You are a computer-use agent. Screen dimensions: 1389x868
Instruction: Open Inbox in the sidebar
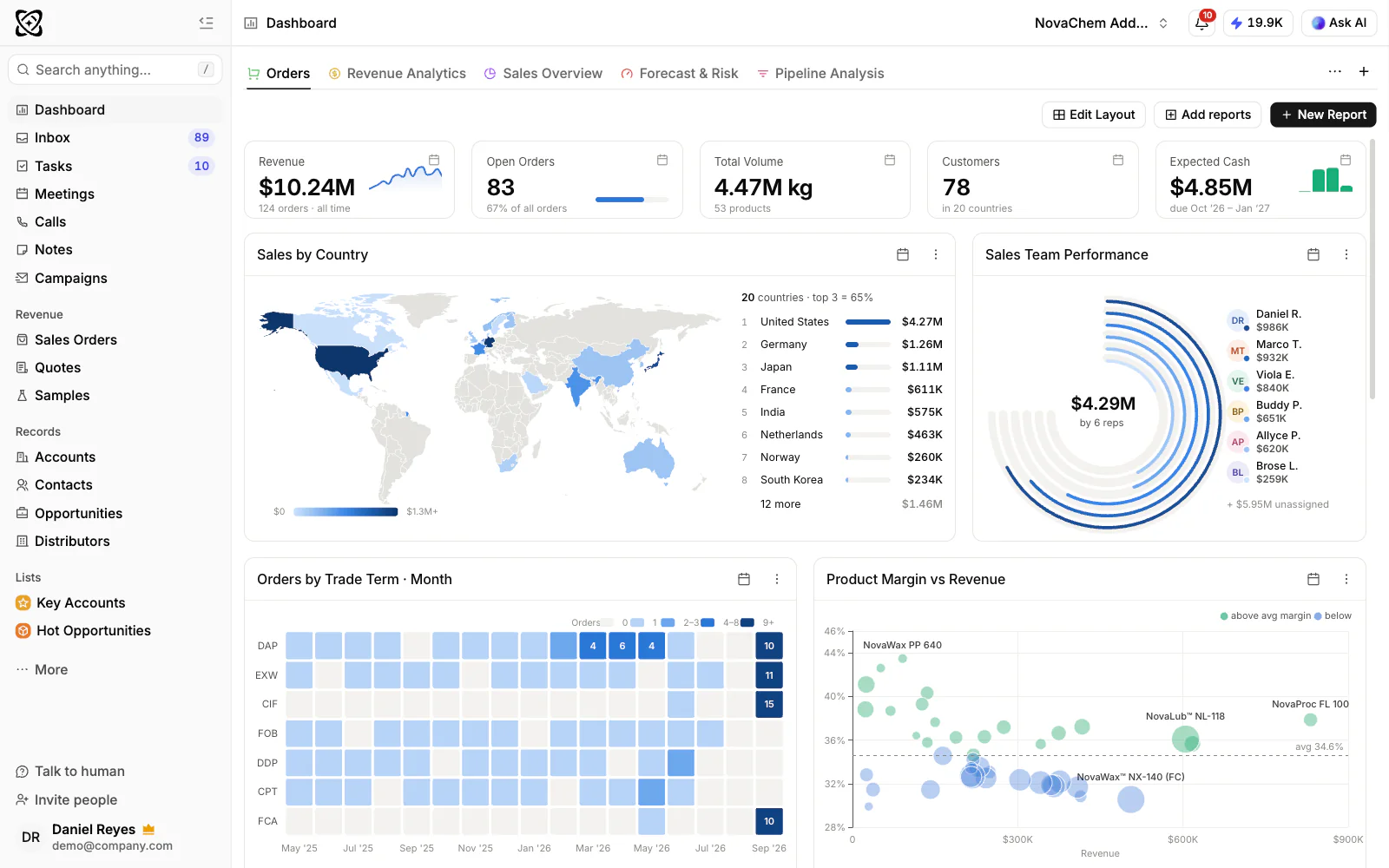point(115,137)
